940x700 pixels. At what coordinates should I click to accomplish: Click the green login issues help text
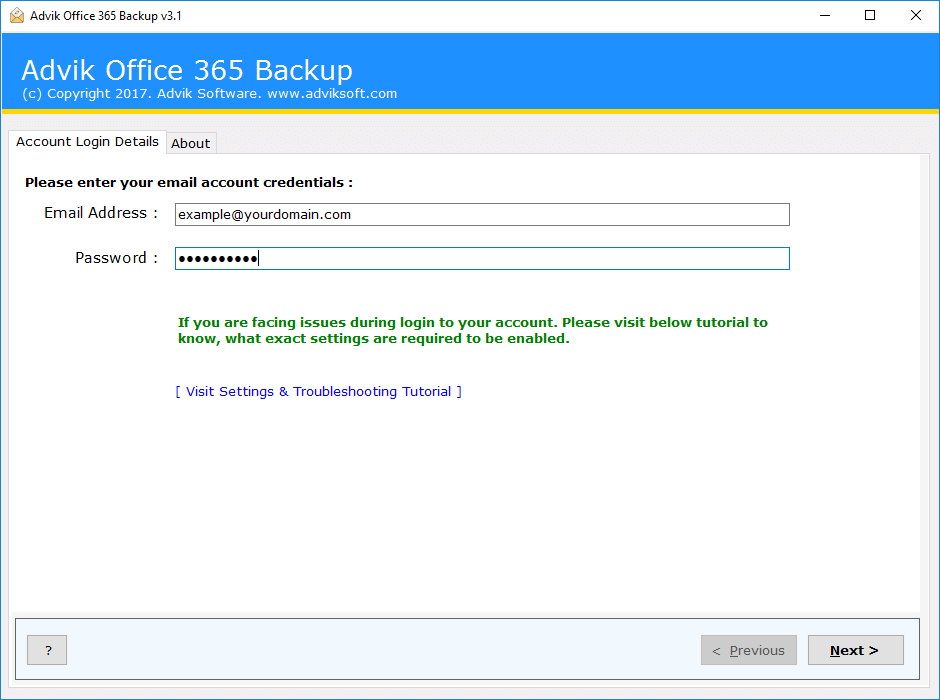coord(472,330)
